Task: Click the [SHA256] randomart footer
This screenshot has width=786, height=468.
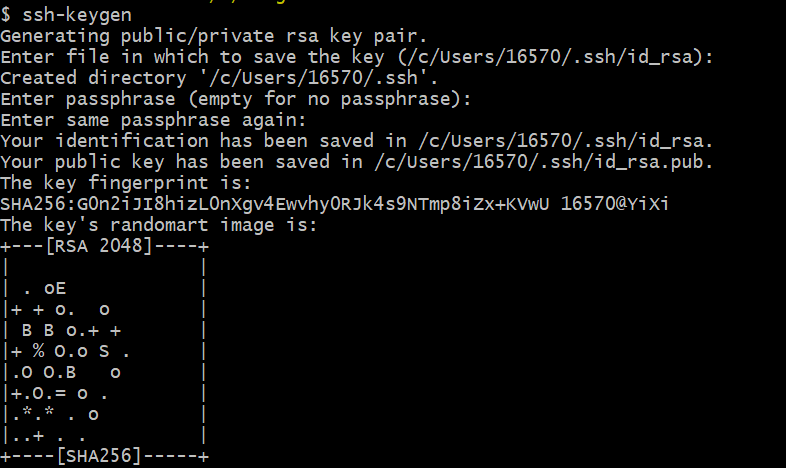Action: (100, 457)
